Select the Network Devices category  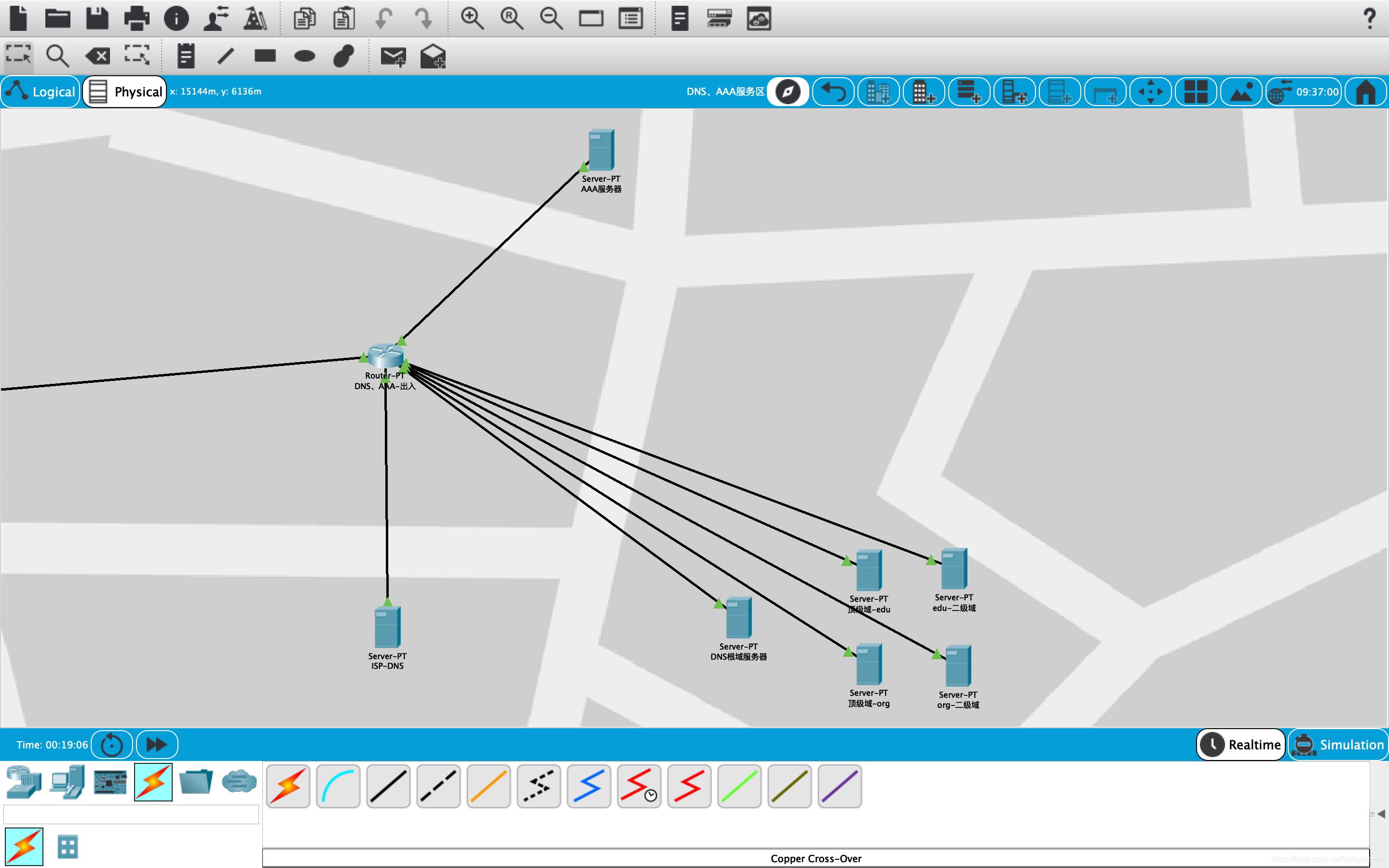tap(24, 782)
